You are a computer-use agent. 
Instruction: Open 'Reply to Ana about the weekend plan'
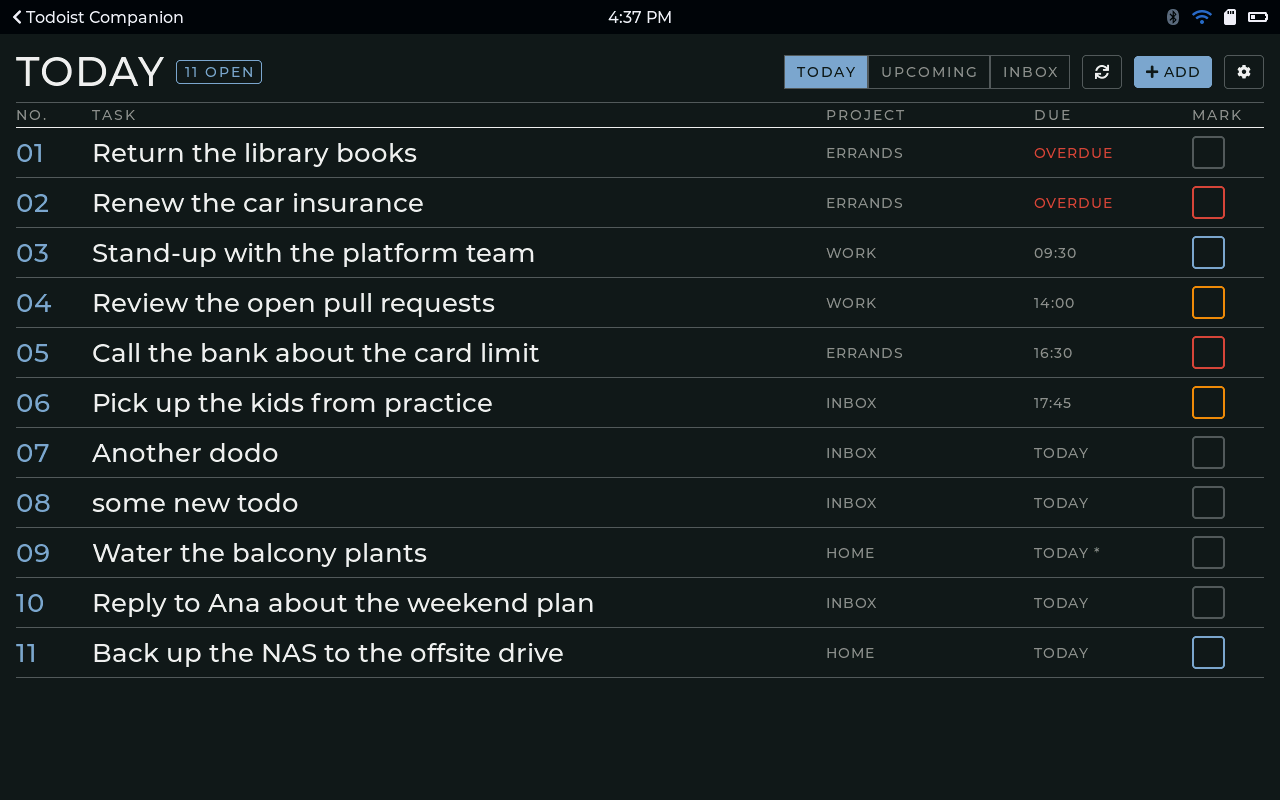pyautogui.click(x=343, y=603)
